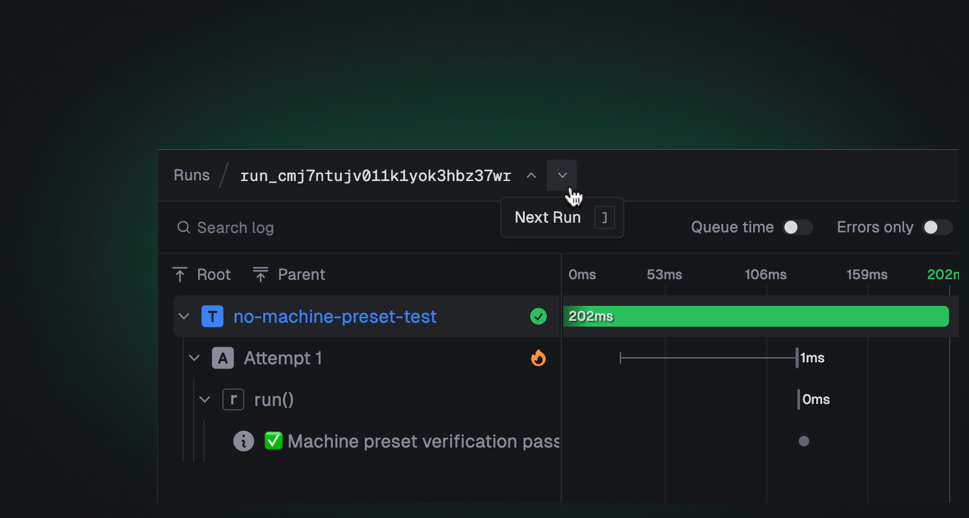Click the Root up-arrow icon
Viewport: 969px width, 518px height.
tap(180, 274)
